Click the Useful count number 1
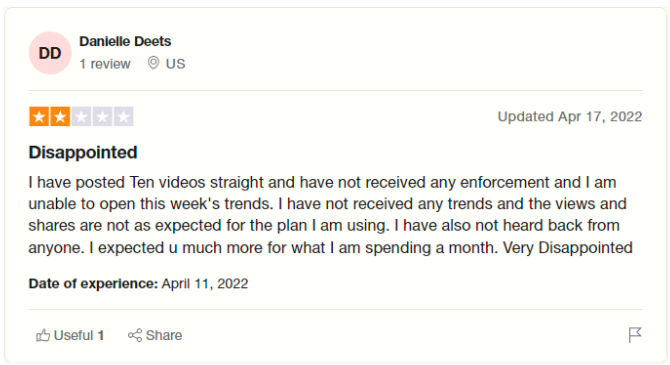 click(101, 336)
